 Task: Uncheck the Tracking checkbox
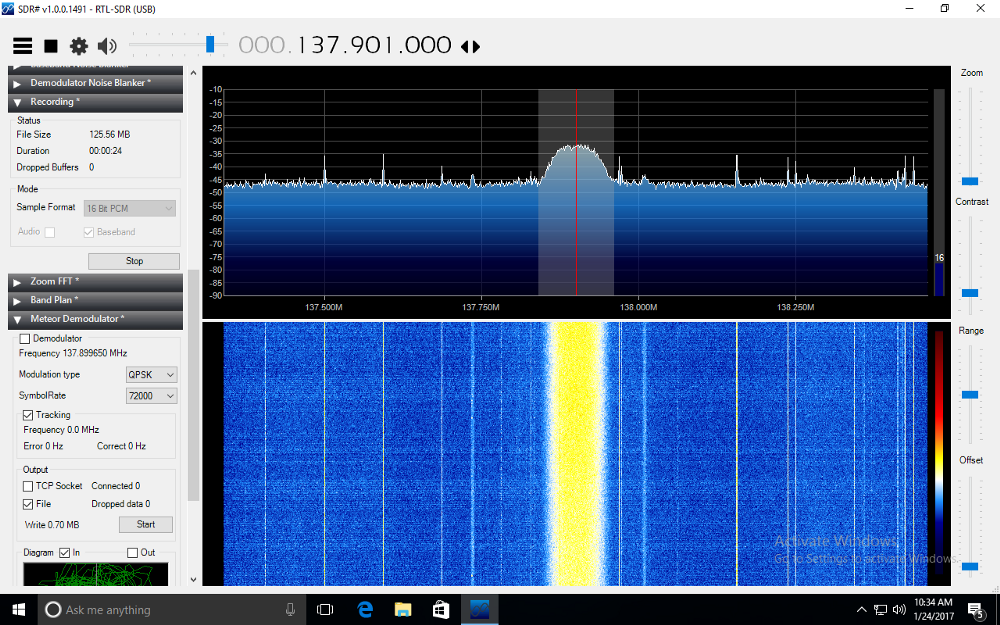29,414
